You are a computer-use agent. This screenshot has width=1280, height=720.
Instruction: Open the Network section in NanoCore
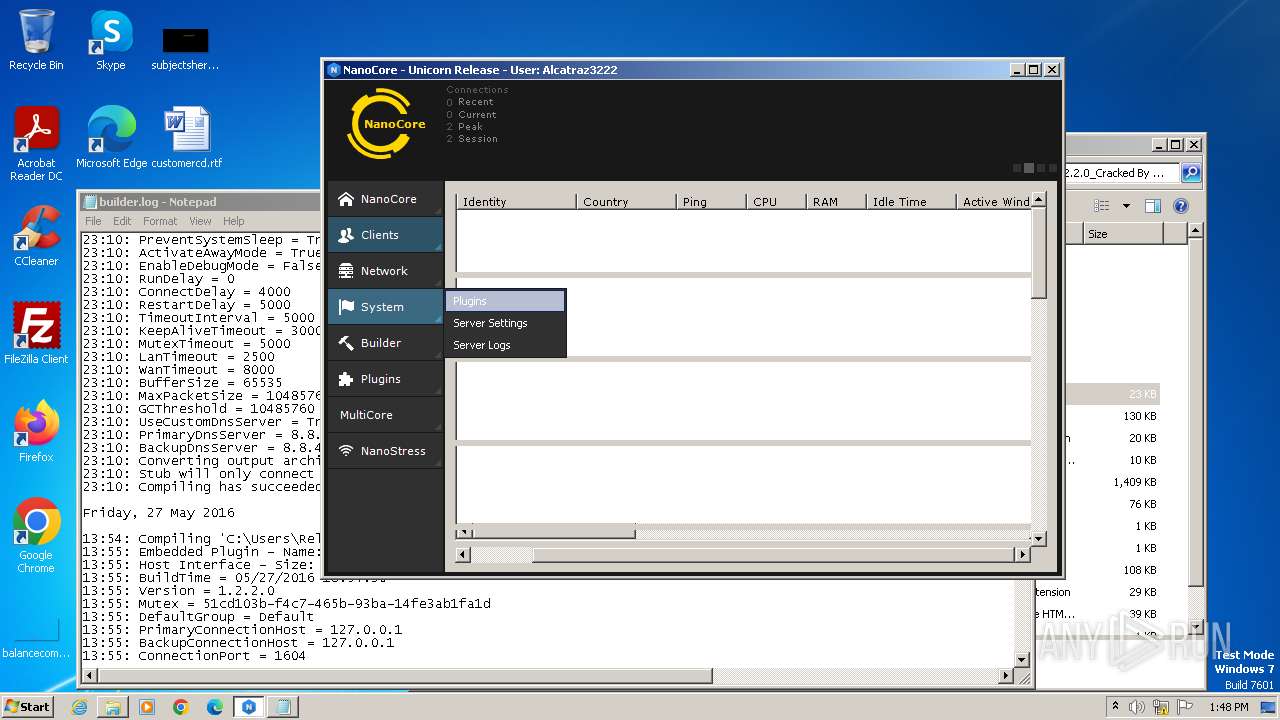pos(385,271)
